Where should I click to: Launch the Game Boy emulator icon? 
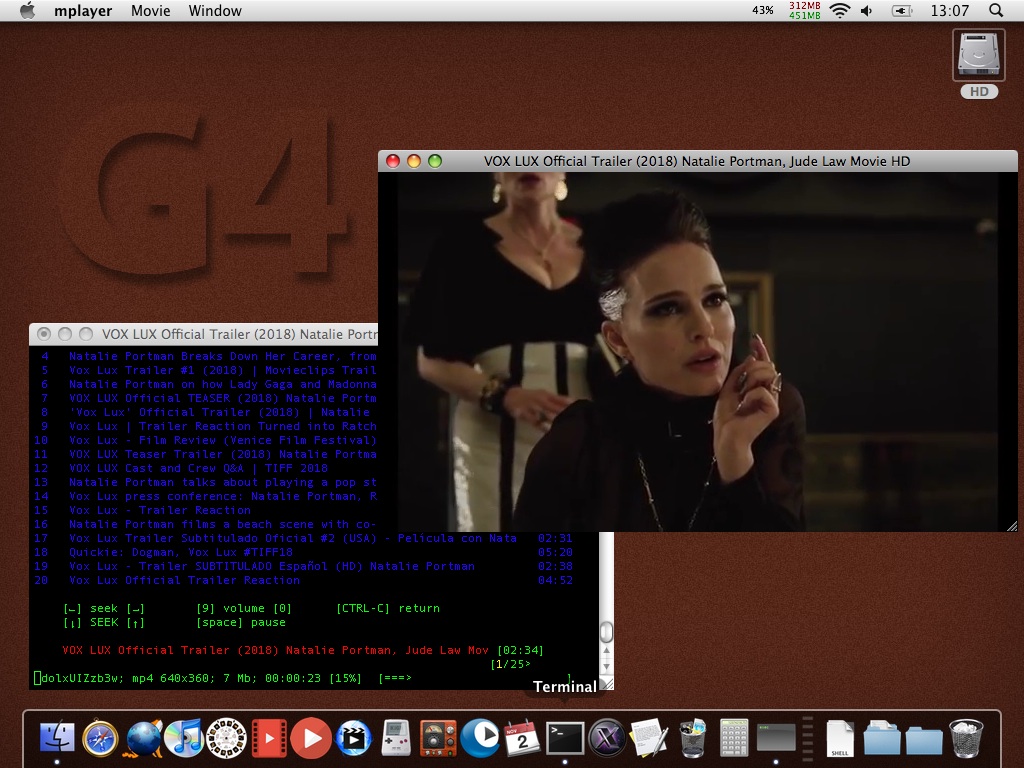396,738
